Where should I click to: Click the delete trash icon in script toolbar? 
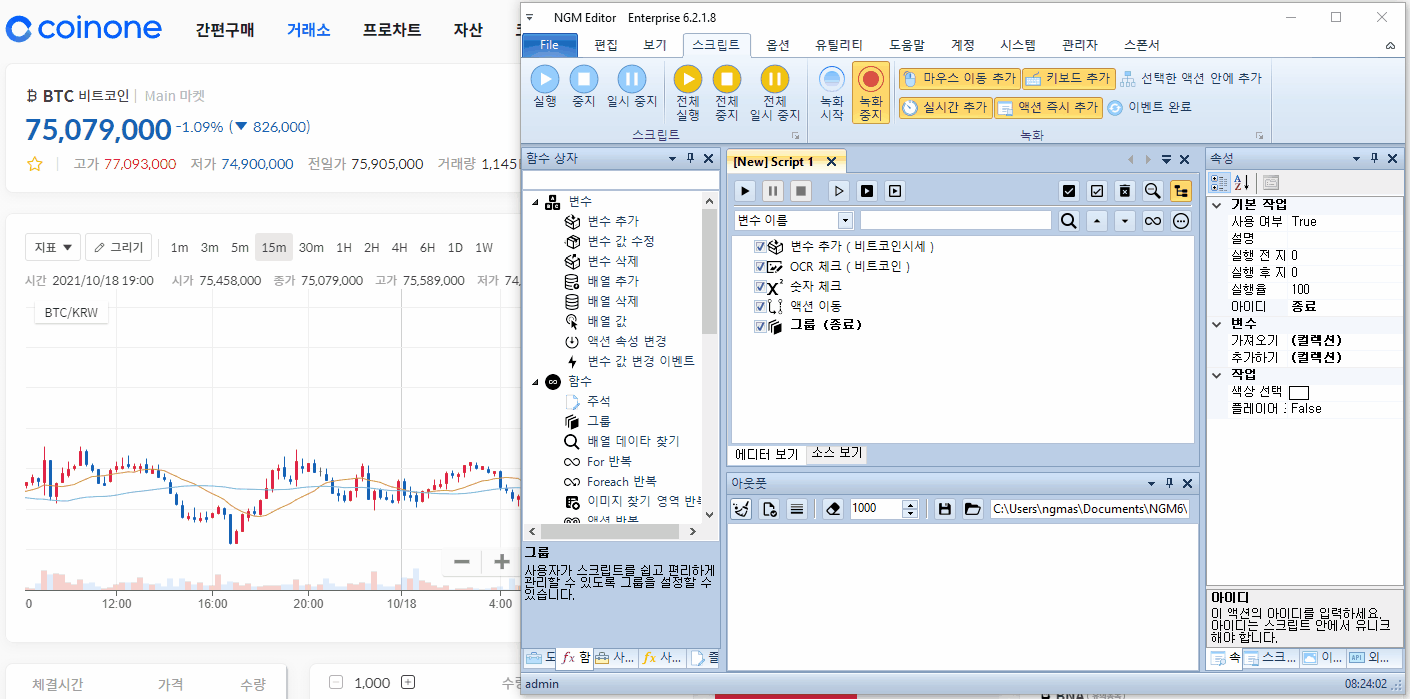click(x=1125, y=191)
